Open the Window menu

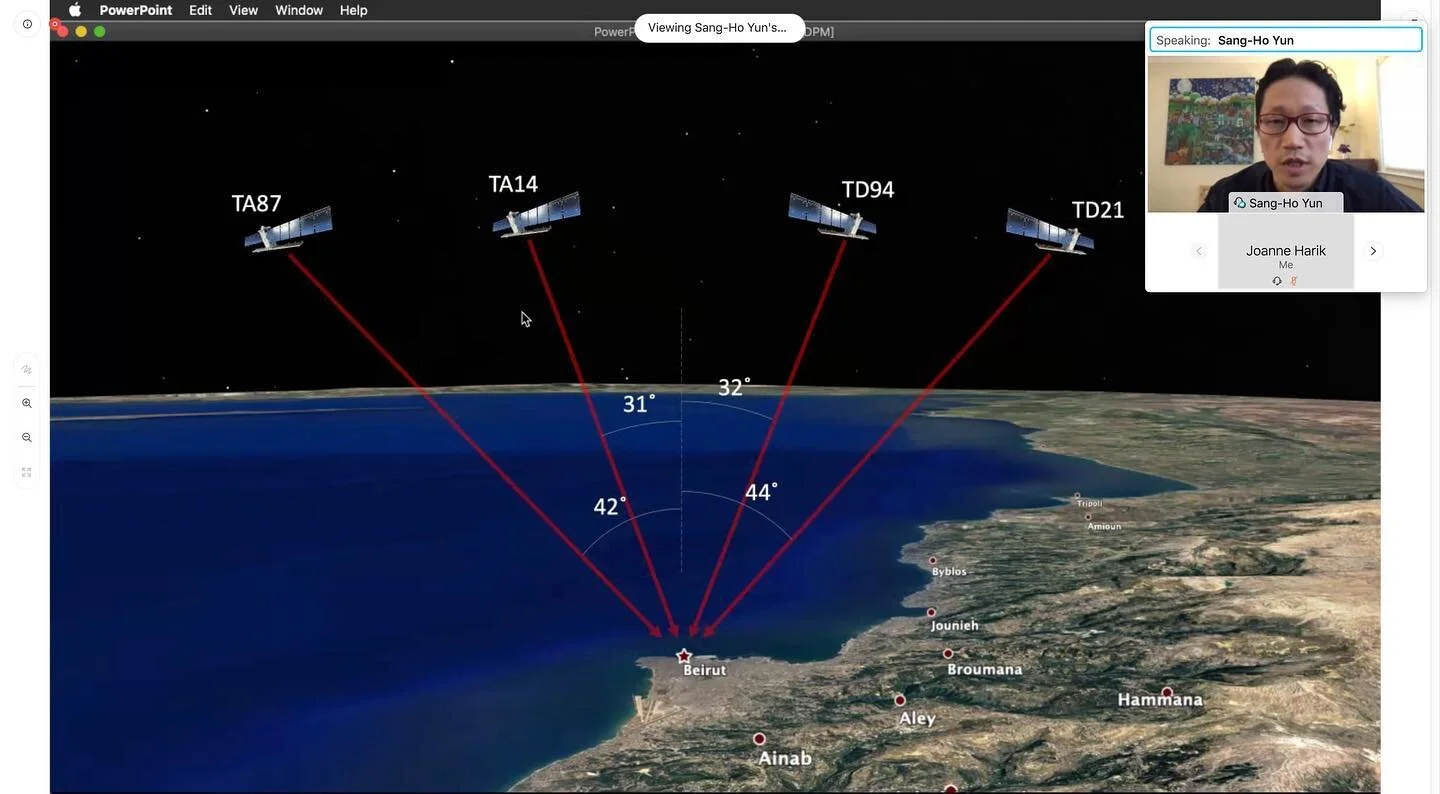299,10
